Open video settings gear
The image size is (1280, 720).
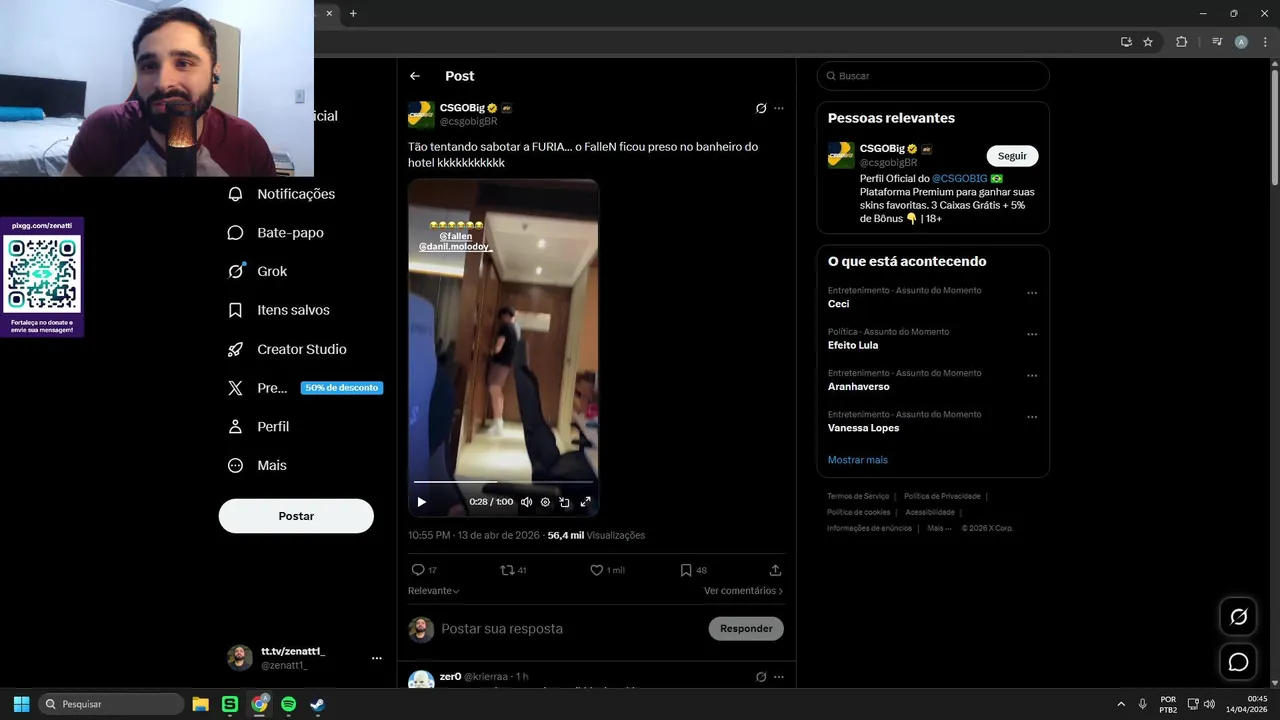coord(545,502)
